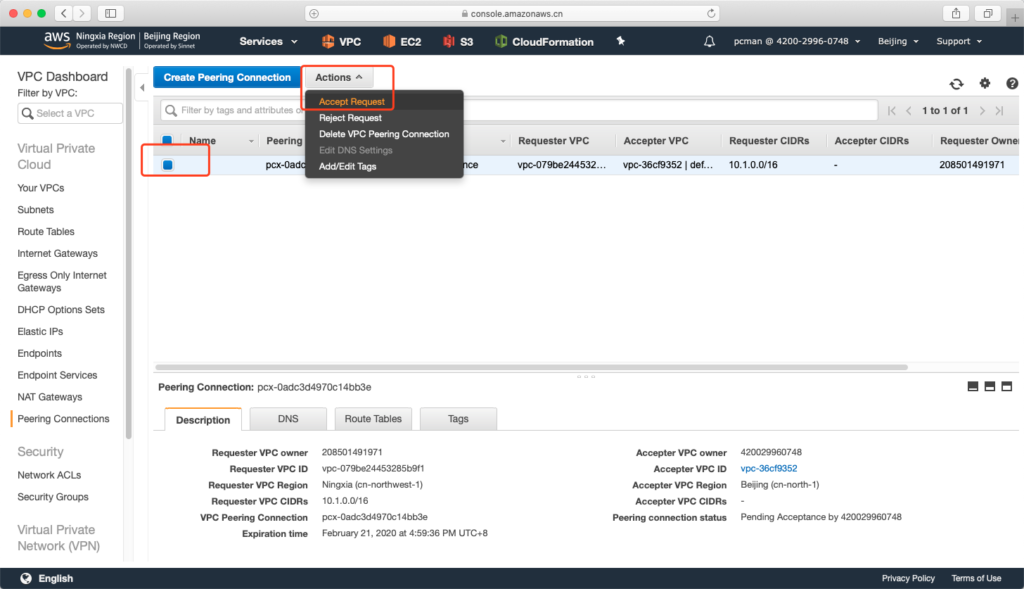Viewport: 1024px width, 589px height.
Task: Switch to the Route Tables tab
Action: pyautogui.click(x=372, y=419)
